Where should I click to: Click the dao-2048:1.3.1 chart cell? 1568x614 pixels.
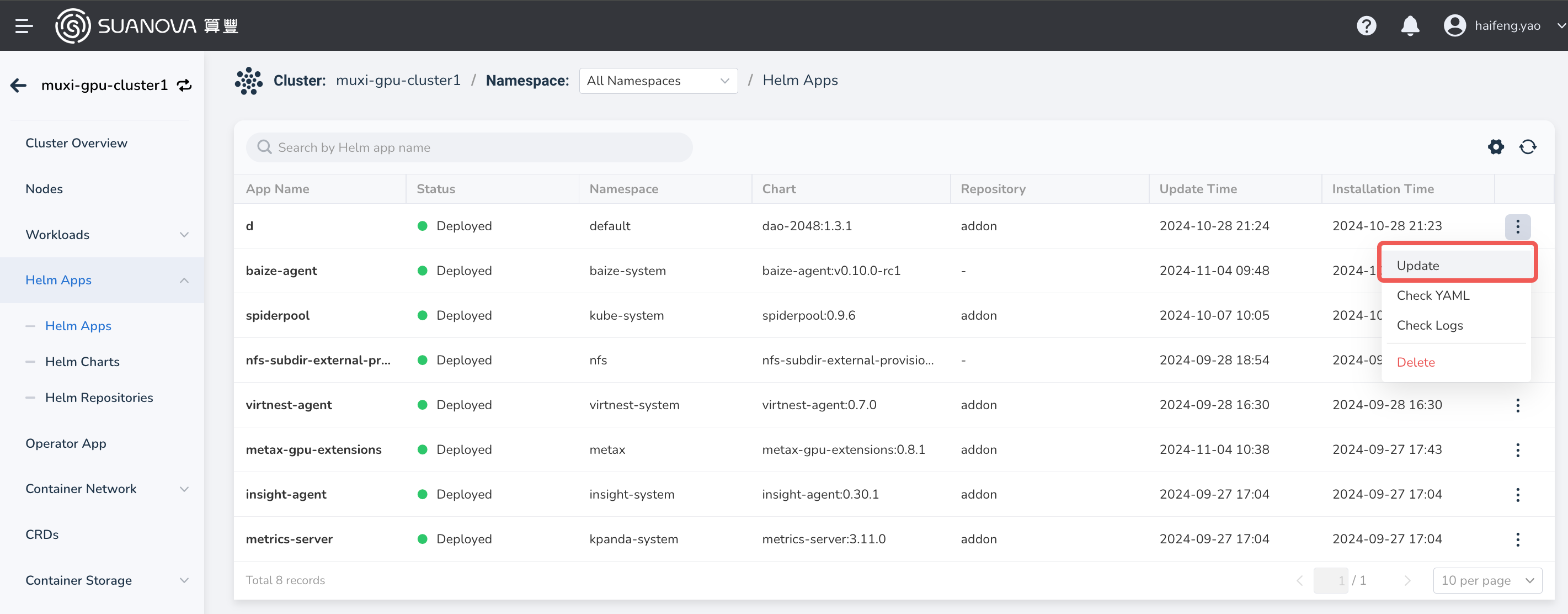[807, 226]
